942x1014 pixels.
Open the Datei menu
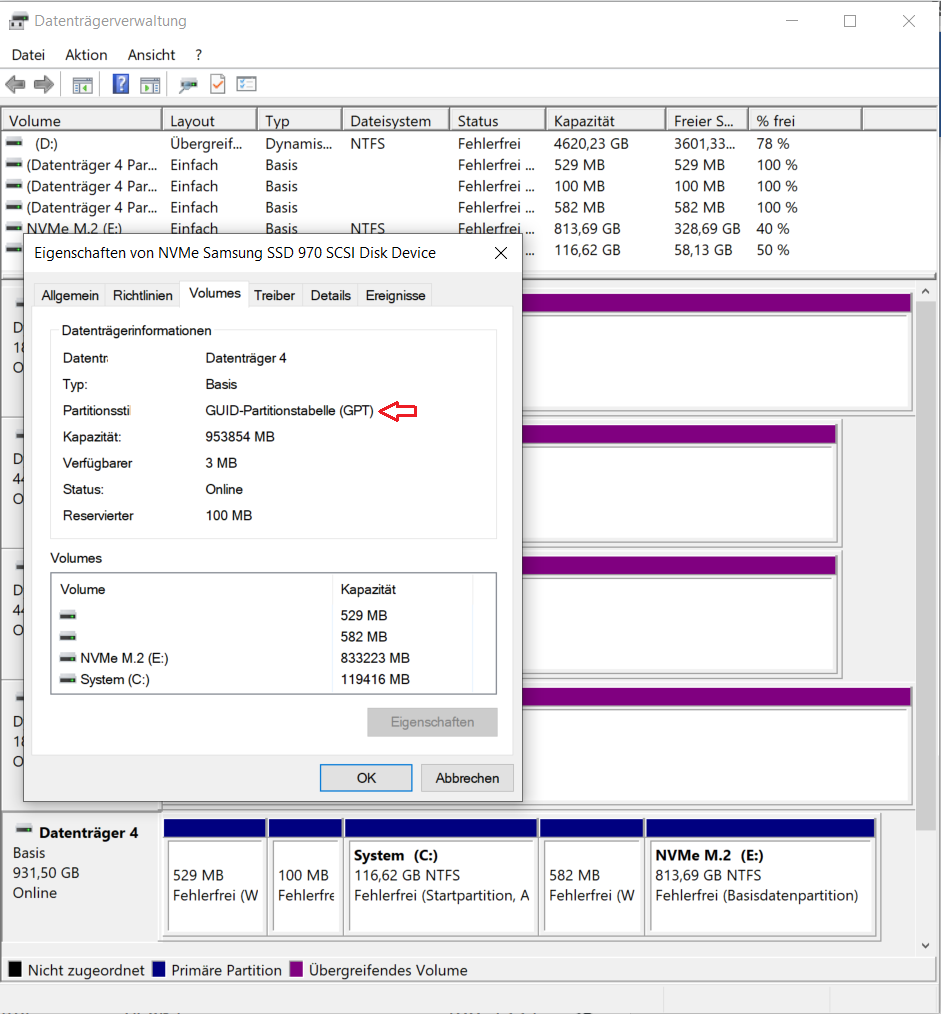(x=28, y=55)
